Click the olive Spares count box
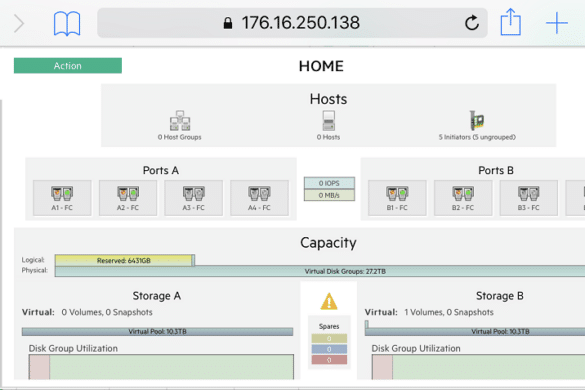 329,338
